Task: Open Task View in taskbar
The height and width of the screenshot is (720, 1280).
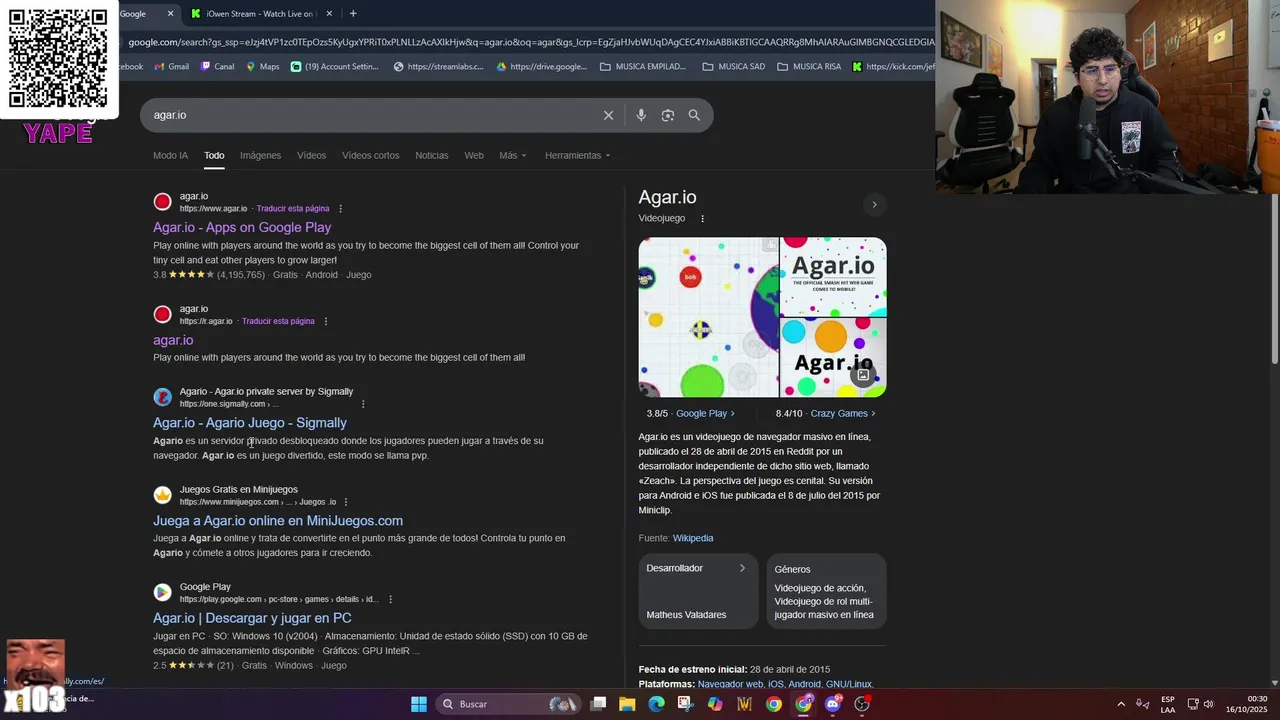Action: pos(598,704)
